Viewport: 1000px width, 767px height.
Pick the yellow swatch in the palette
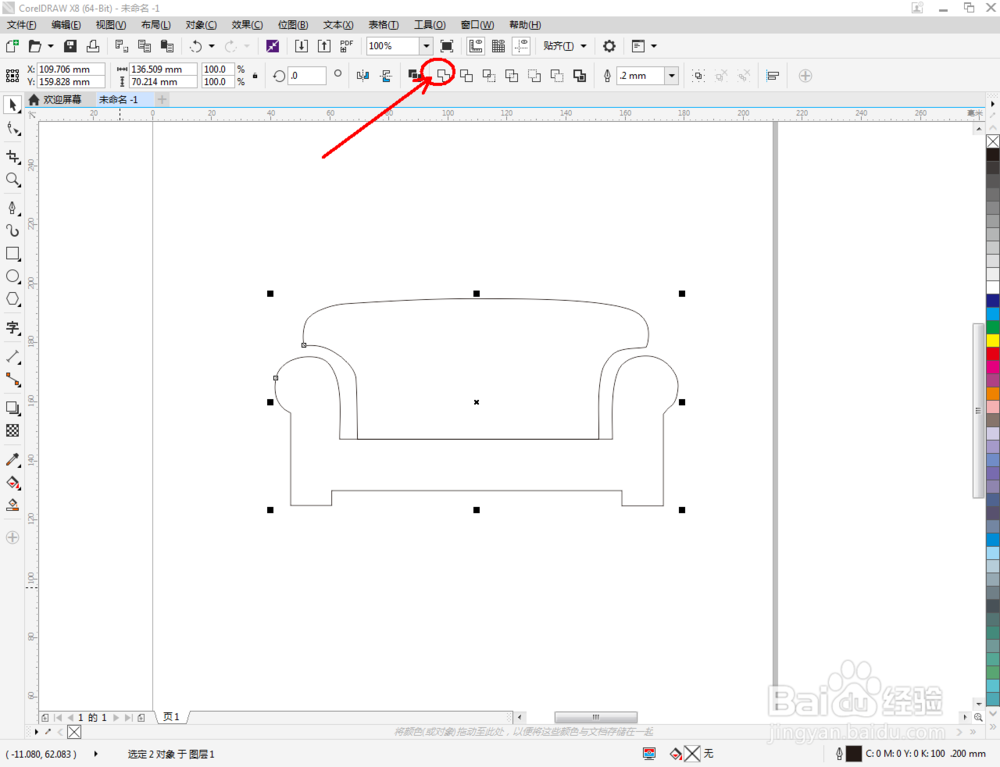[993, 340]
